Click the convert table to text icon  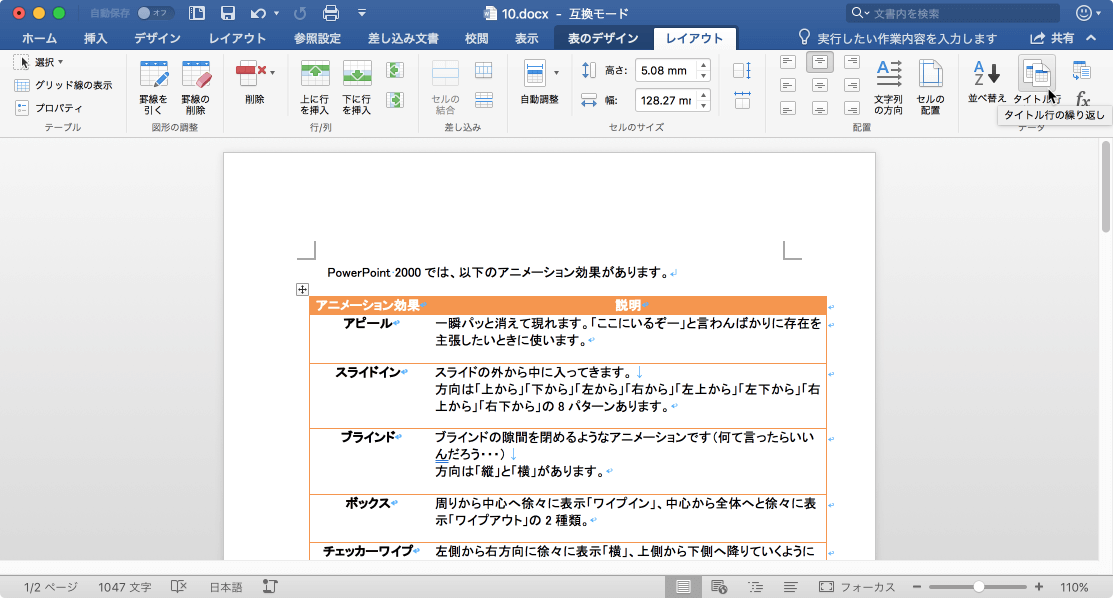tap(1081, 70)
